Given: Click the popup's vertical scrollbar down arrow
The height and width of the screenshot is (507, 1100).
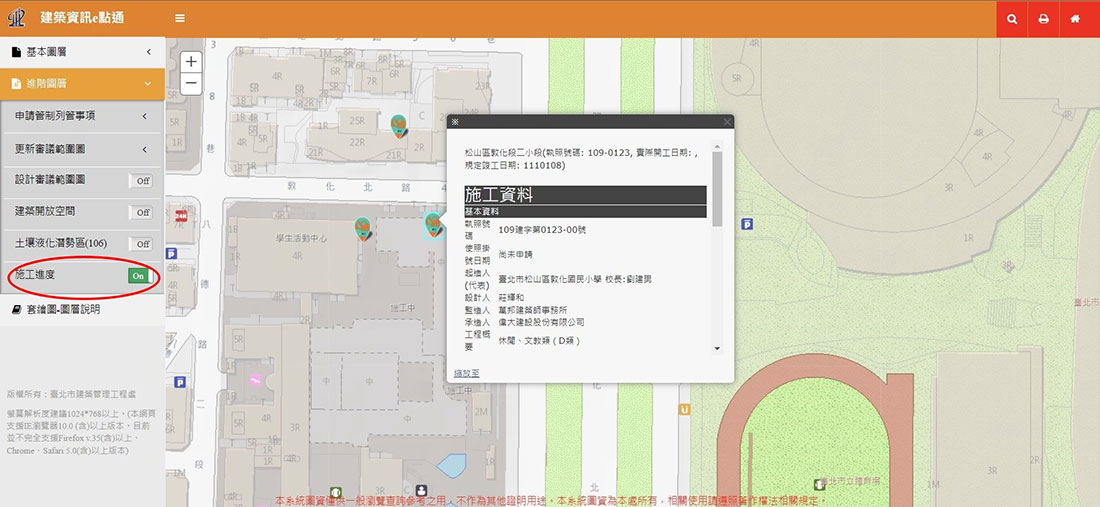Looking at the screenshot, I should [715, 349].
